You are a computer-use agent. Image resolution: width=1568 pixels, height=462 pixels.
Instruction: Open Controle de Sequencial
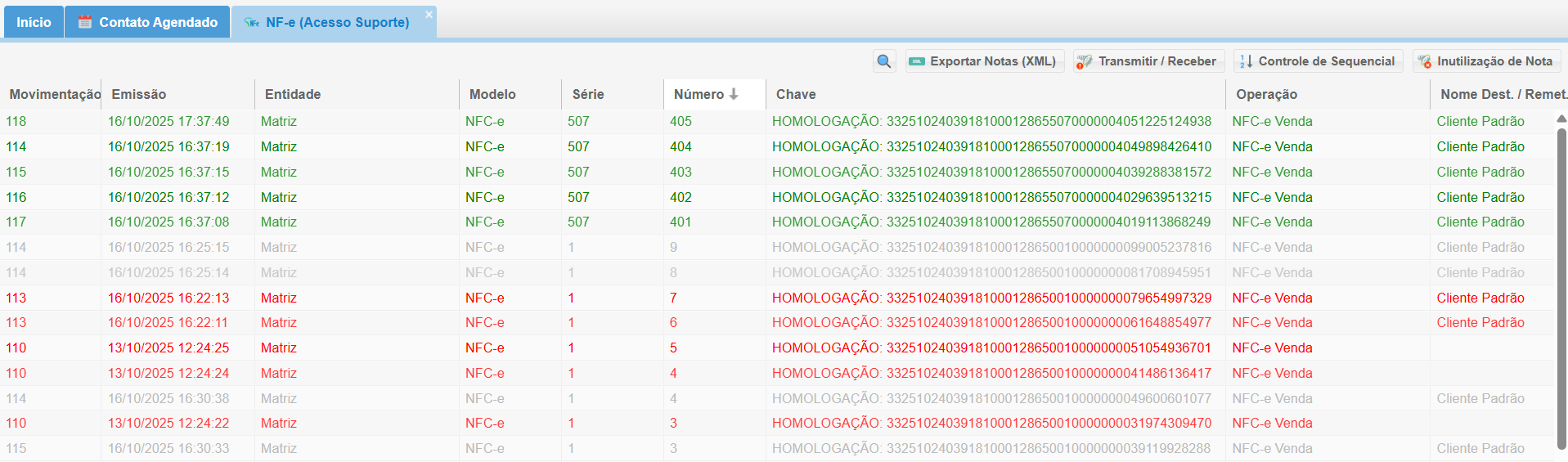tap(1317, 61)
